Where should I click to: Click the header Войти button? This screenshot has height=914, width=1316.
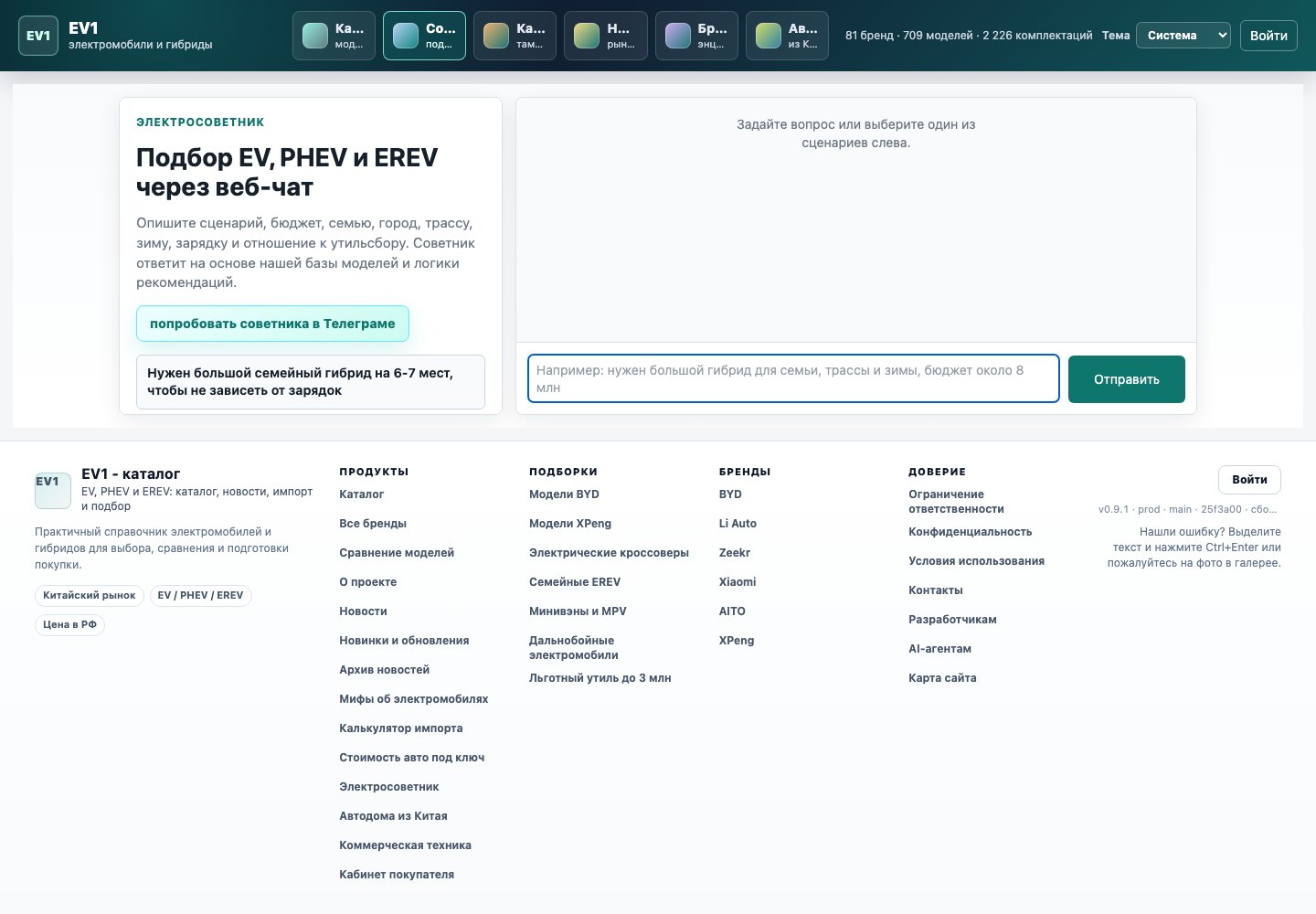[1268, 36]
